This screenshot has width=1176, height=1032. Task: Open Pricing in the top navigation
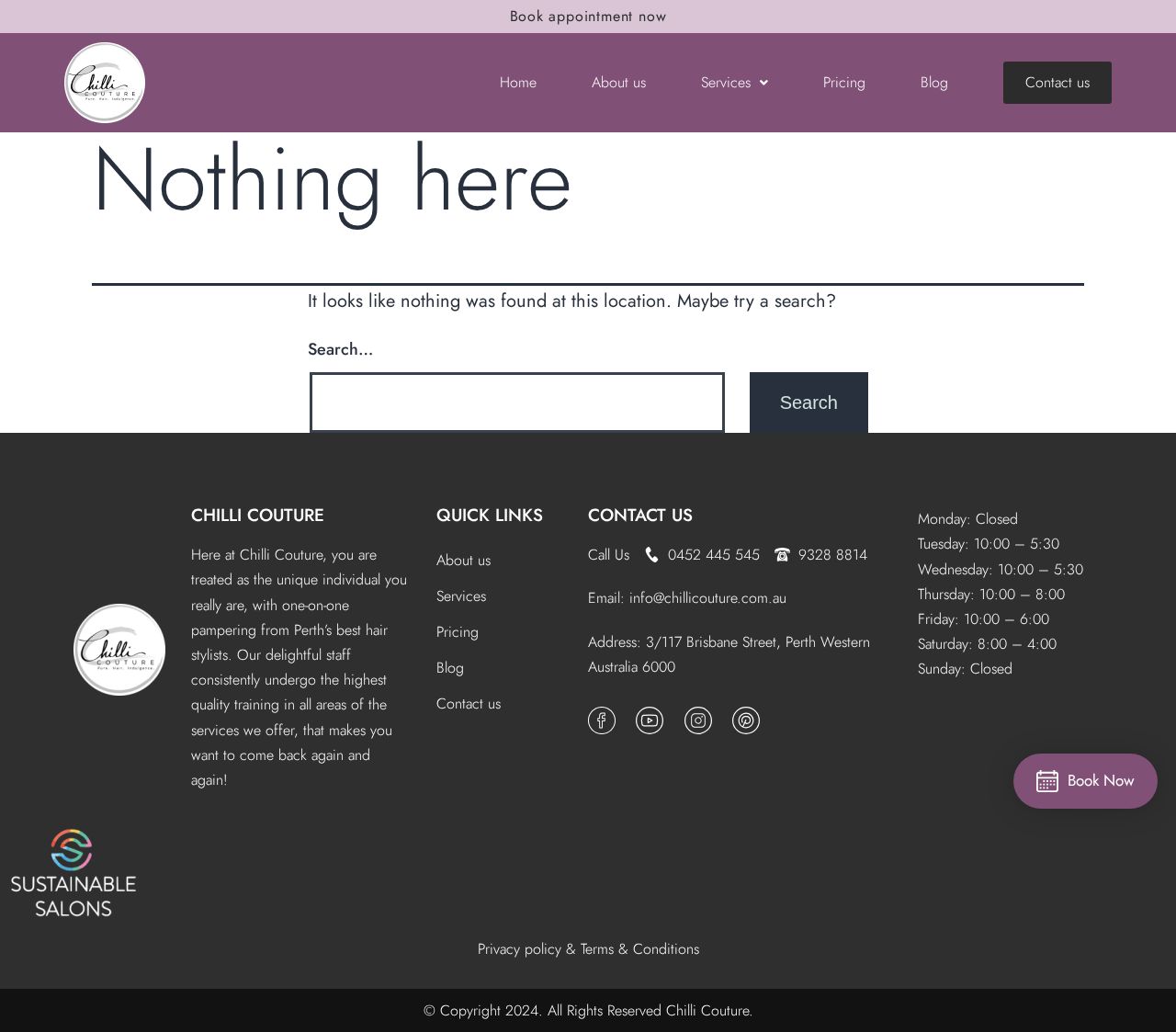[x=844, y=83]
